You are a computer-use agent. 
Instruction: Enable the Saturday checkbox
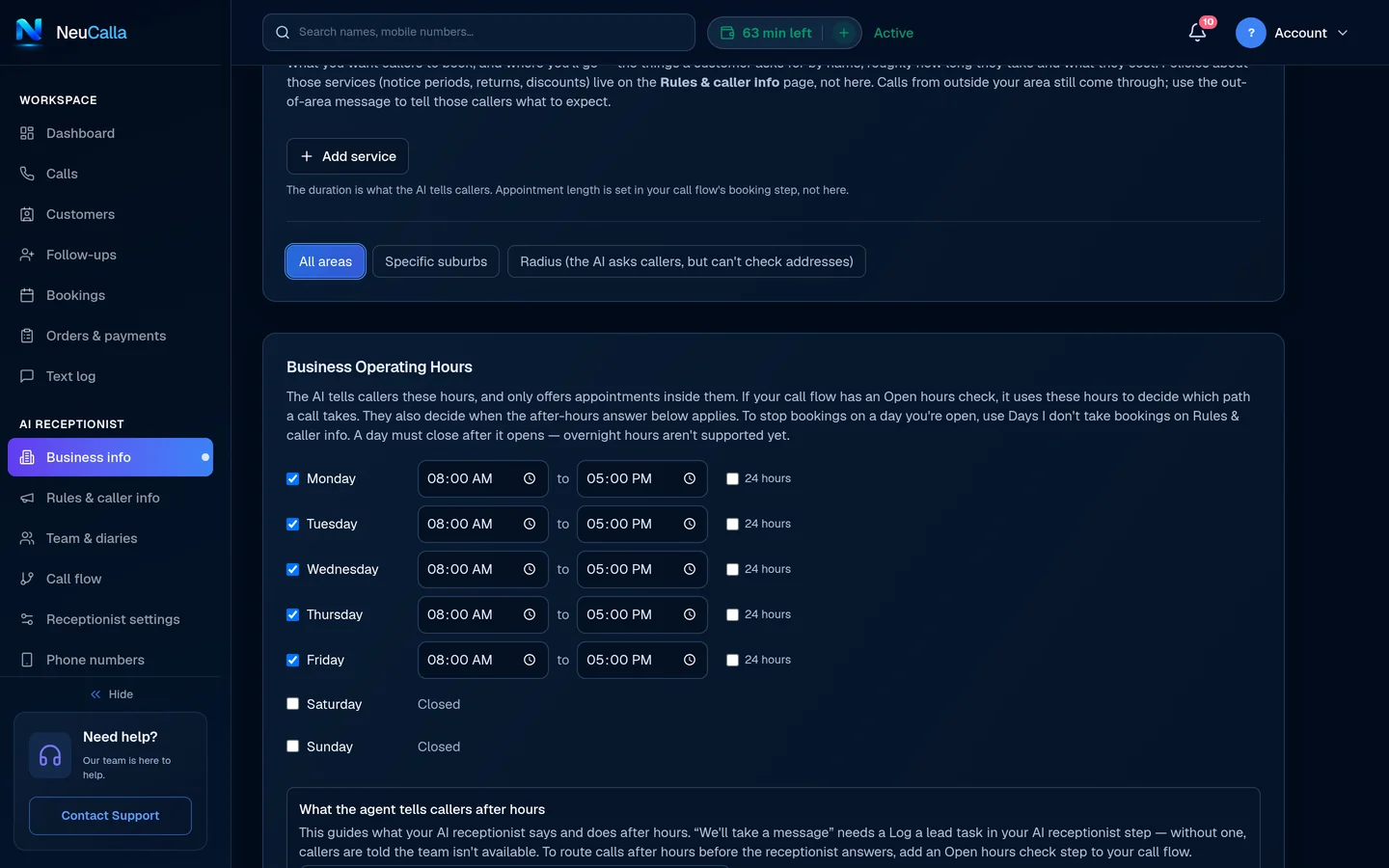[x=292, y=704]
